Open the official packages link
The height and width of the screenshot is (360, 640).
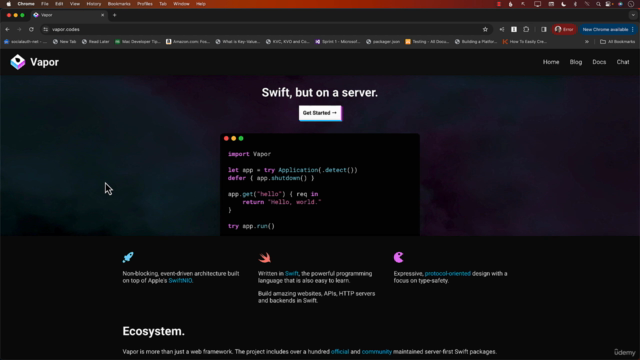pyautogui.click(x=340, y=351)
